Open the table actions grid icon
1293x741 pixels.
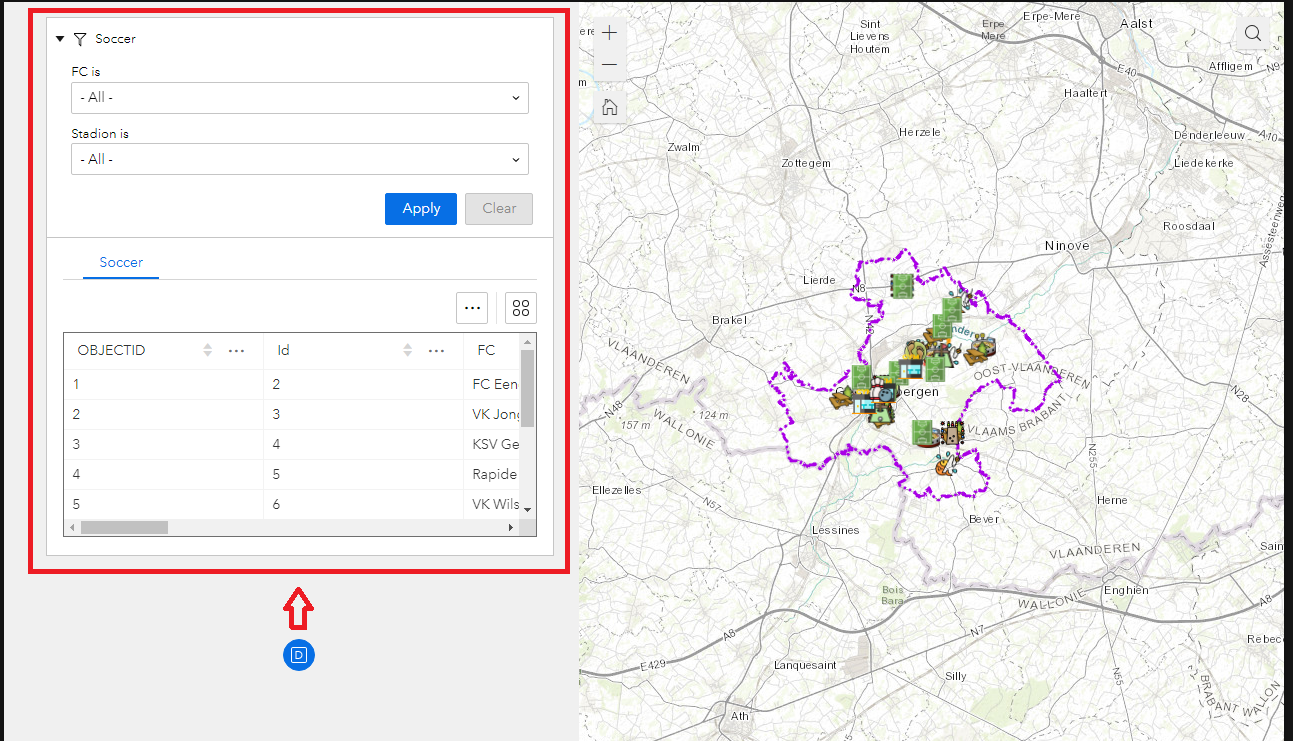coord(520,308)
